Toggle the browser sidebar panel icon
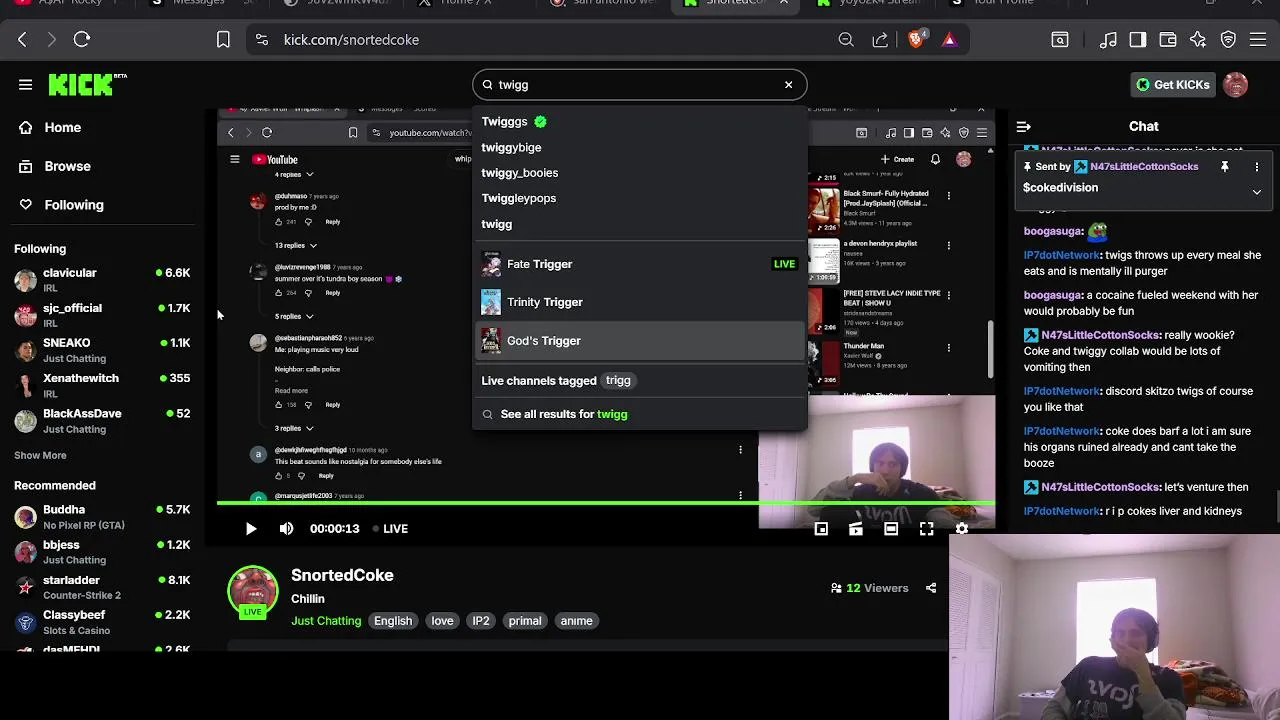This screenshot has height=720, width=1280. point(1138,40)
